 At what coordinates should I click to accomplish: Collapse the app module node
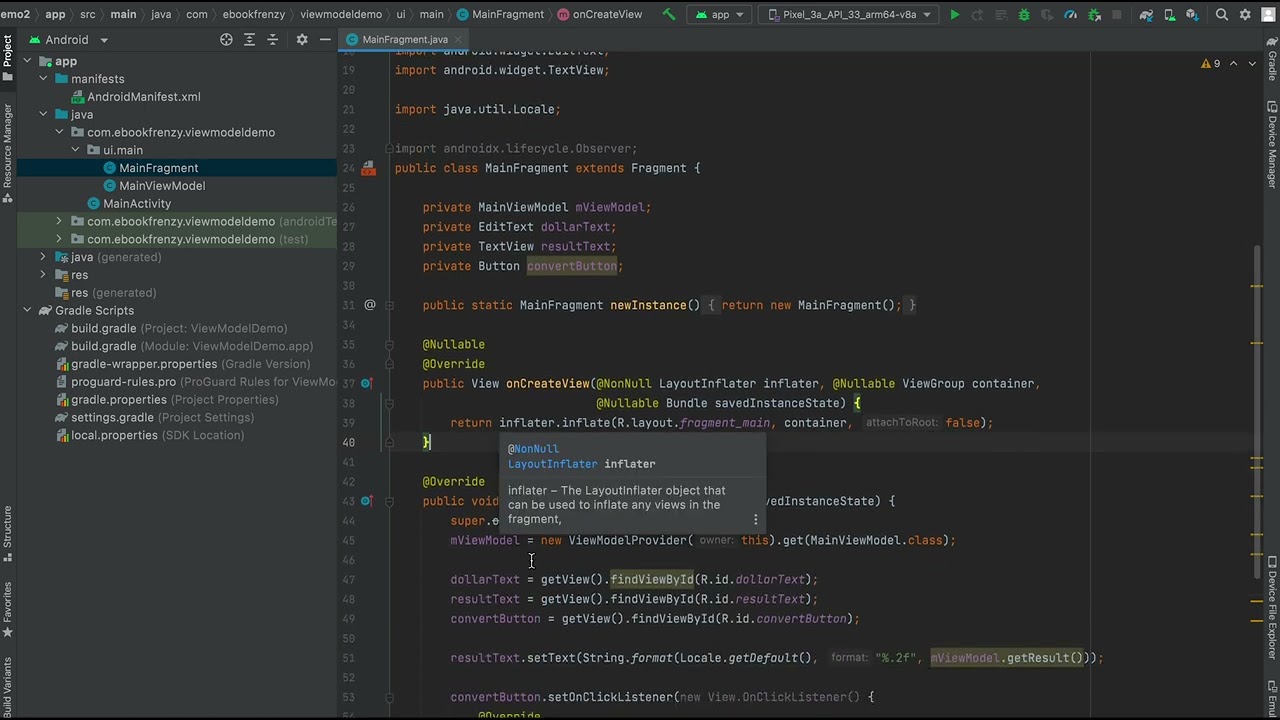pos(27,61)
